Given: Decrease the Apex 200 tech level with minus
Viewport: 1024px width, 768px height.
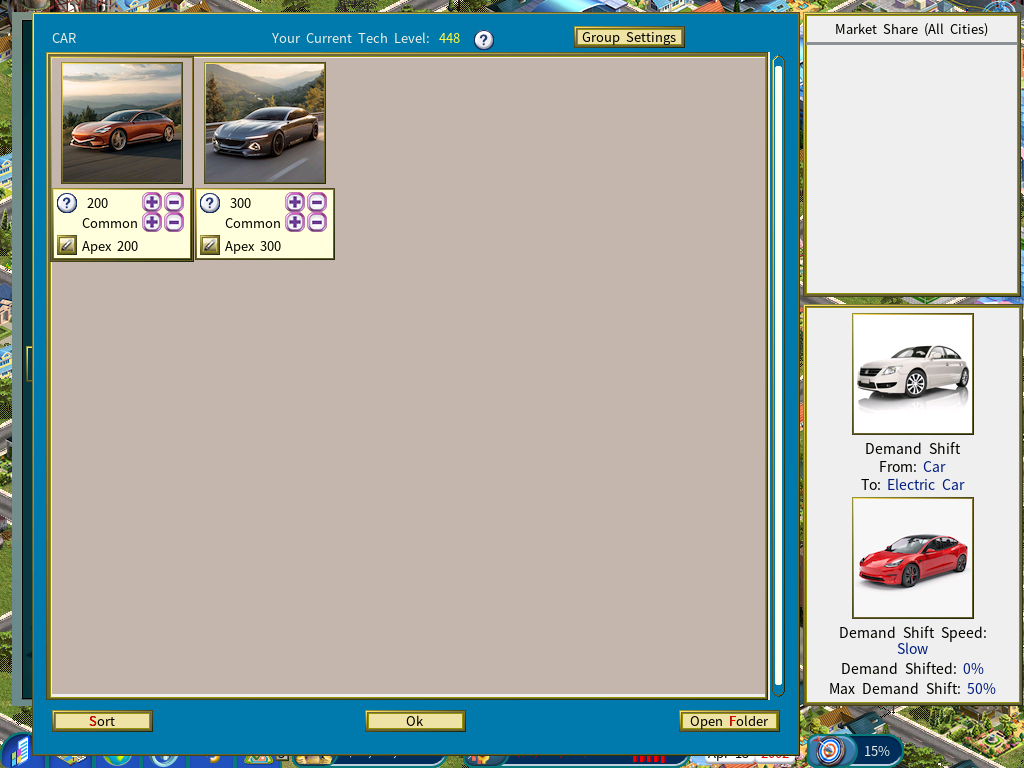Looking at the screenshot, I should tap(174, 203).
